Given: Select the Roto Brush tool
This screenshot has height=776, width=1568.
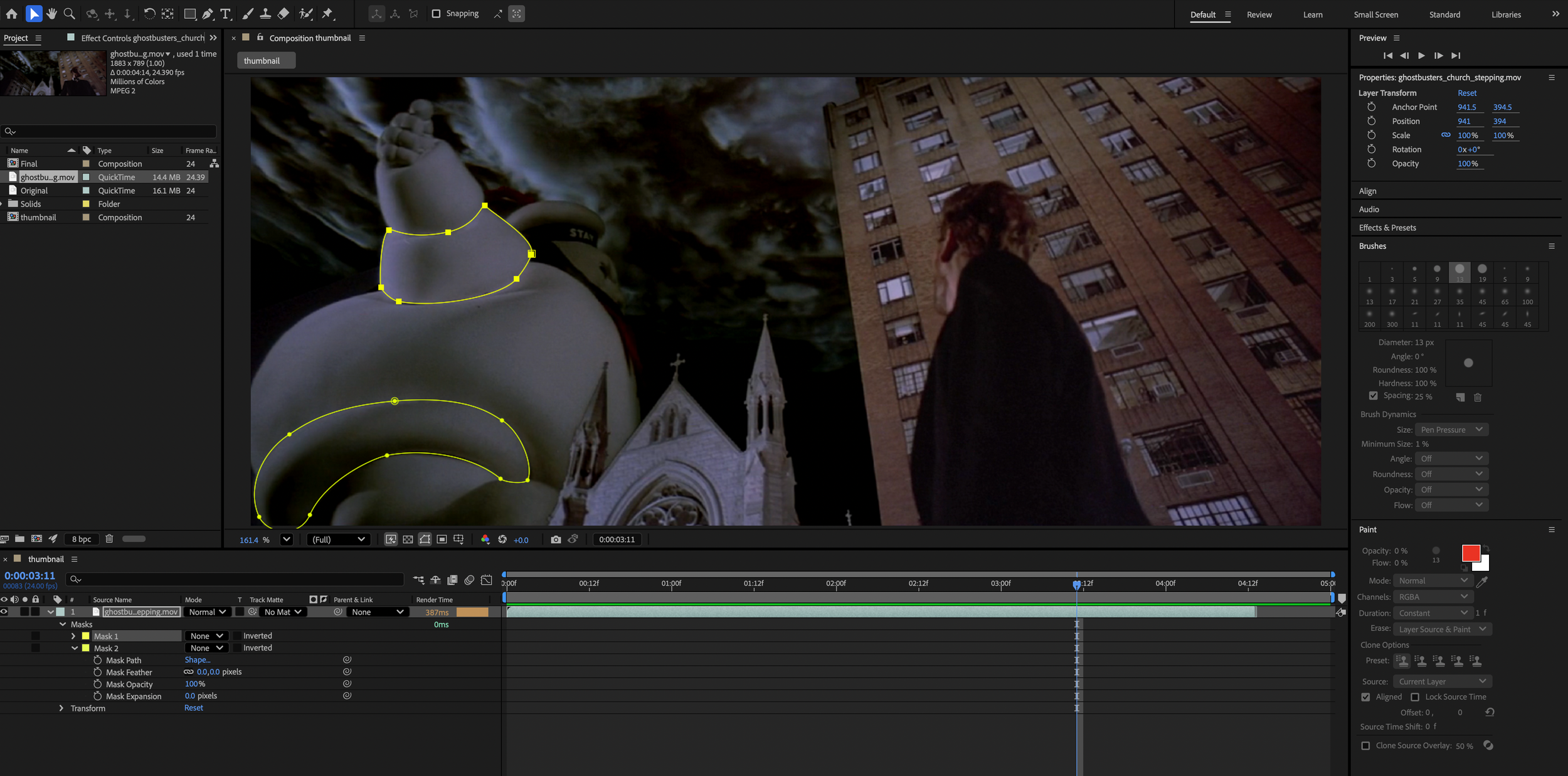Looking at the screenshot, I should [x=306, y=14].
